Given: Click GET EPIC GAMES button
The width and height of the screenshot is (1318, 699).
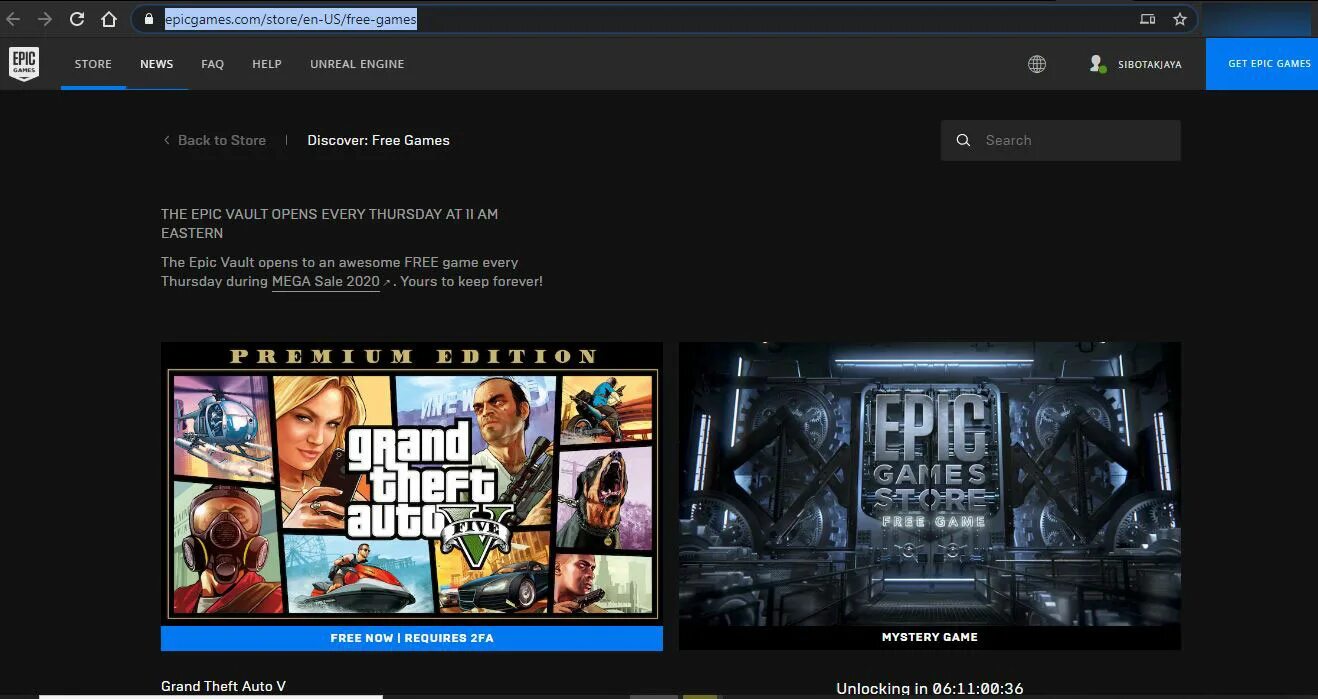Looking at the screenshot, I should pyautogui.click(x=1262, y=64).
